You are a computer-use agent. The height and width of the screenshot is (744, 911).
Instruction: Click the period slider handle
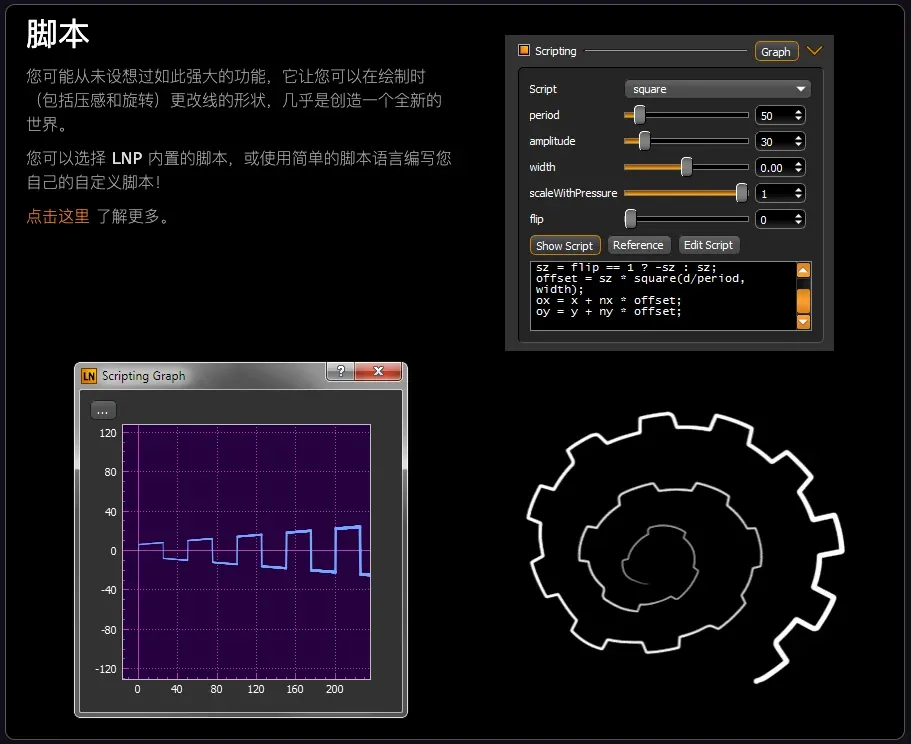click(x=639, y=115)
